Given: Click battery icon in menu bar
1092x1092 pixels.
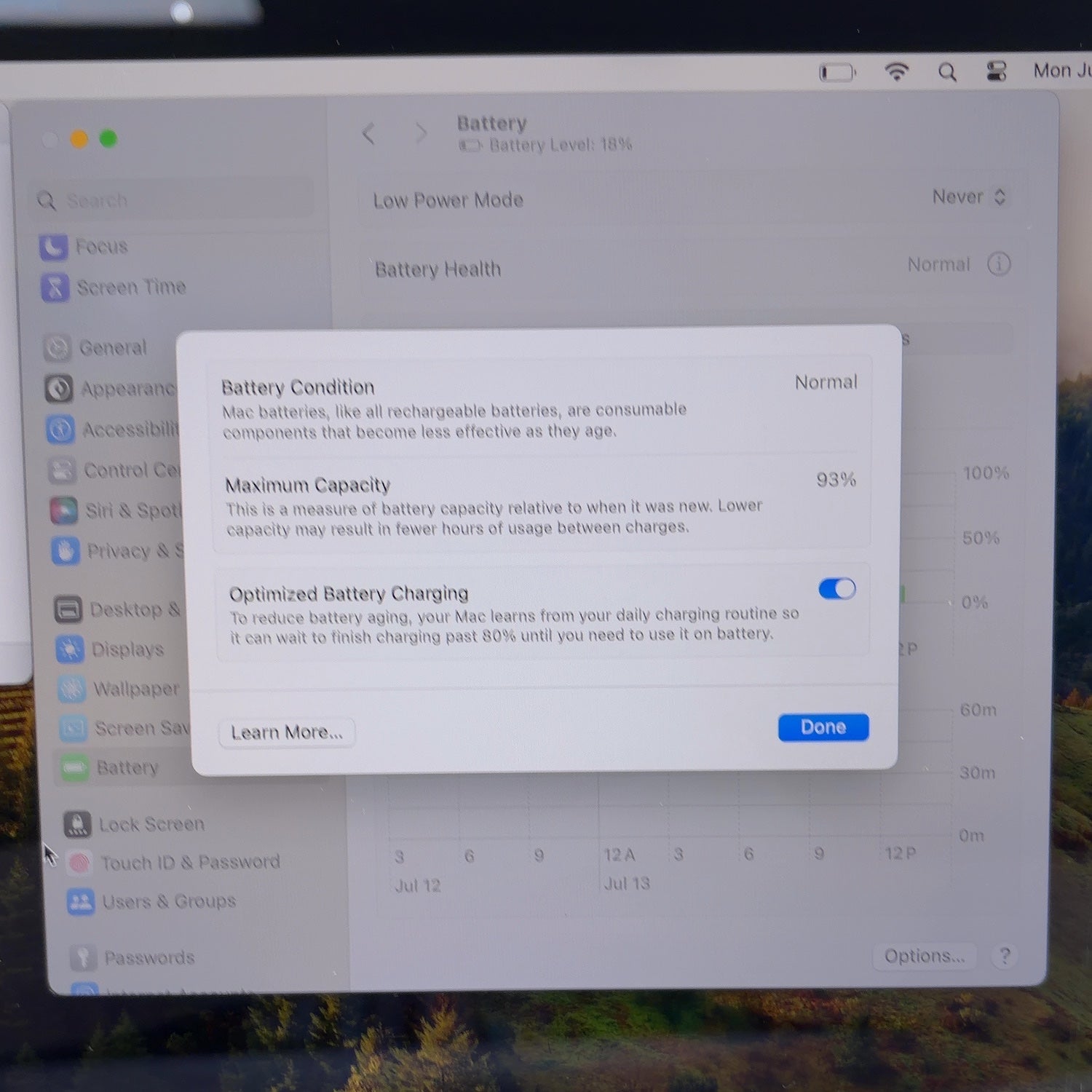Looking at the screenshot, I should [x=837, y=72].
